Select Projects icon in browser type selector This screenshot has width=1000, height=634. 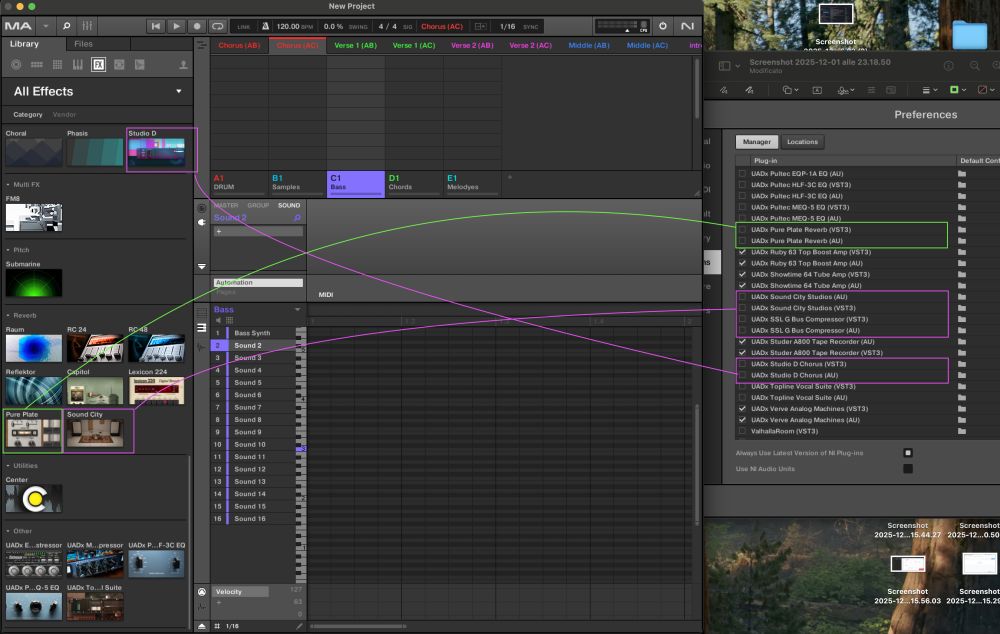click(16, 64)
